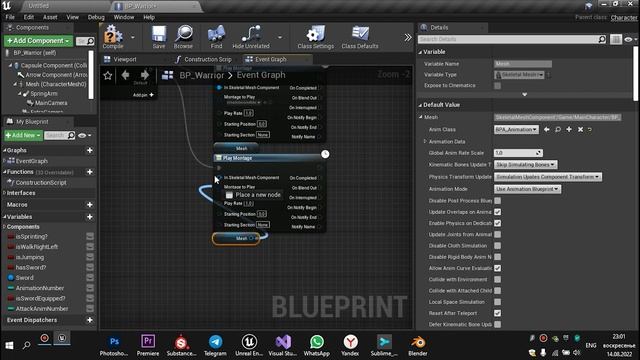The width and height of the screenshot is (640, 360).
Task: Expand Animation Data section
Action: tap(425, 141)
